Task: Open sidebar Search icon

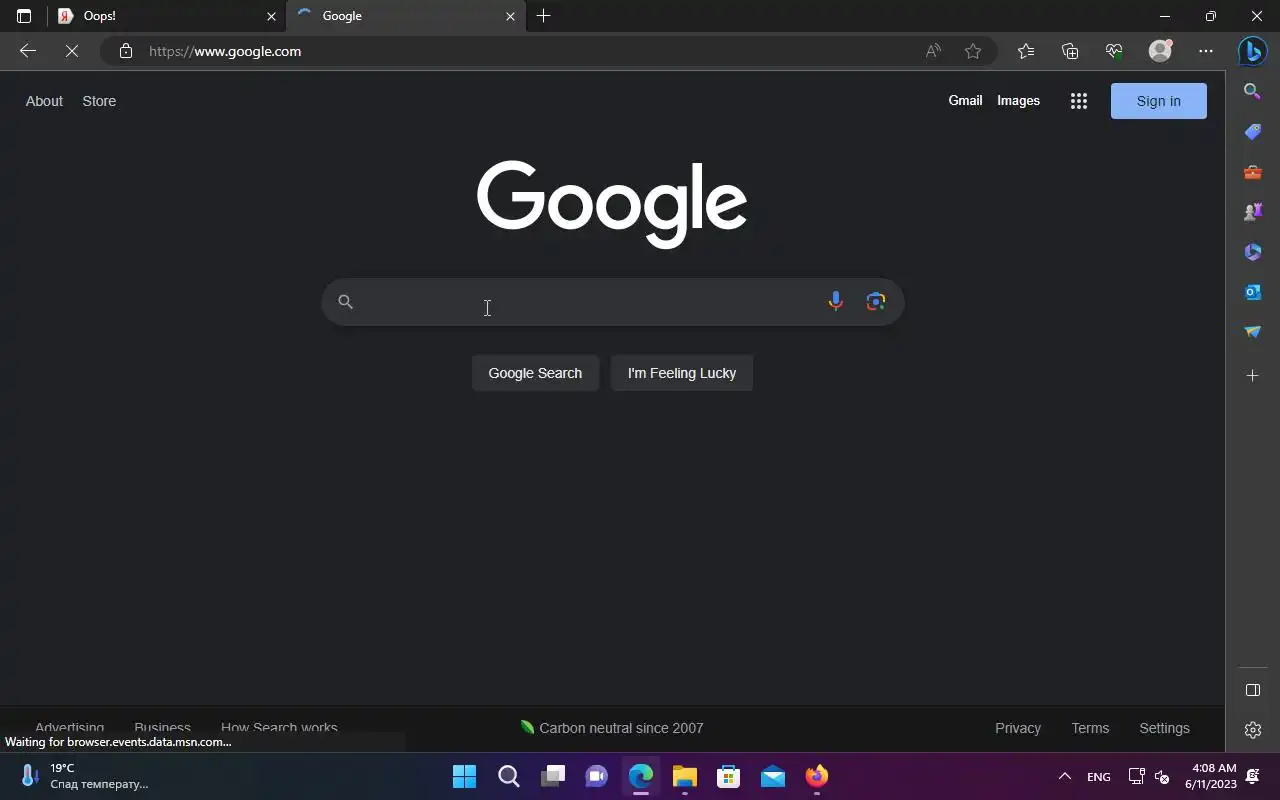Action: click(1253, 91)
